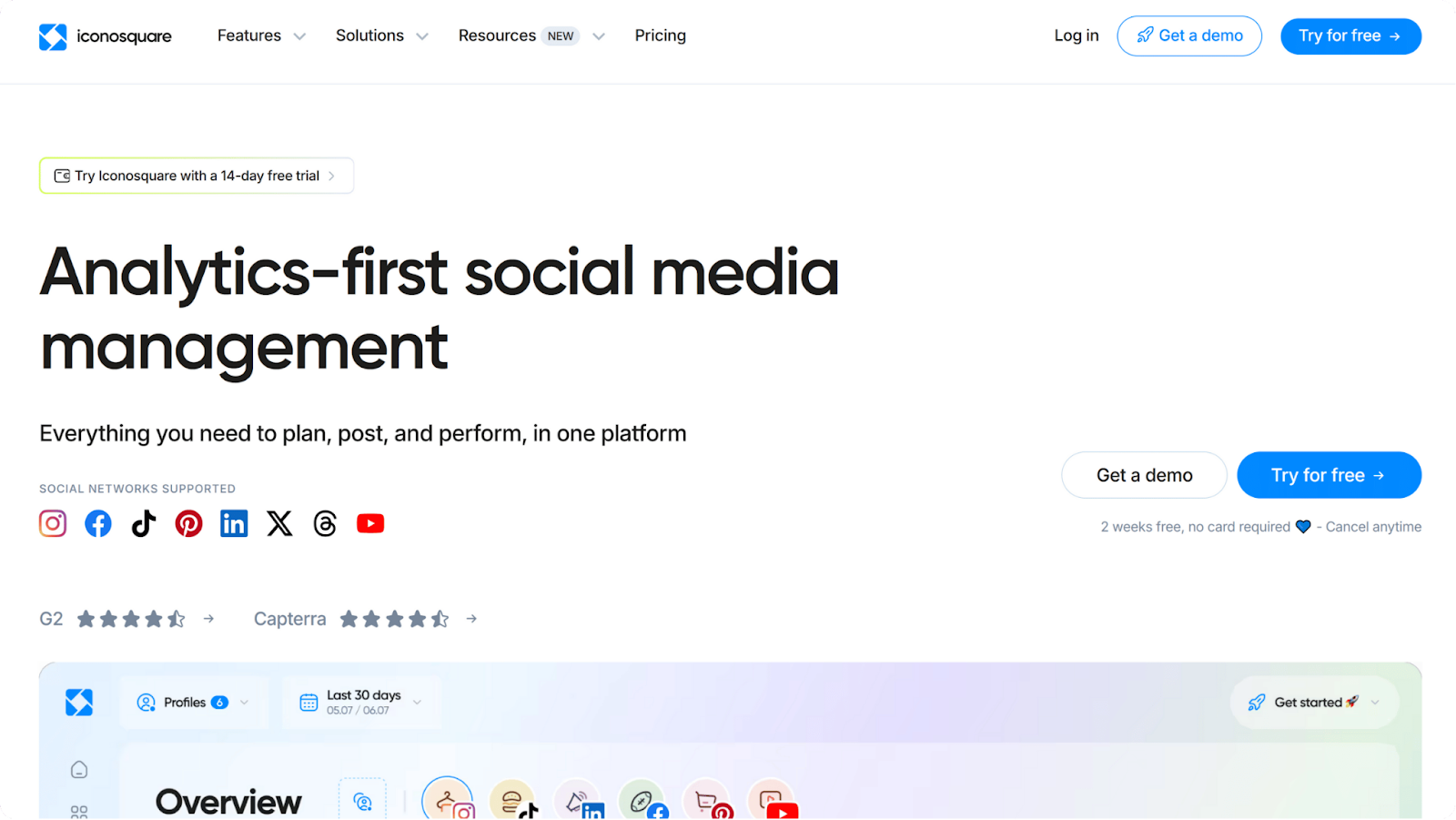This screenshot has height=820, width=1456.
Task: Open the home icon in dashboard sidebar
Action: (x=79, y=769)
